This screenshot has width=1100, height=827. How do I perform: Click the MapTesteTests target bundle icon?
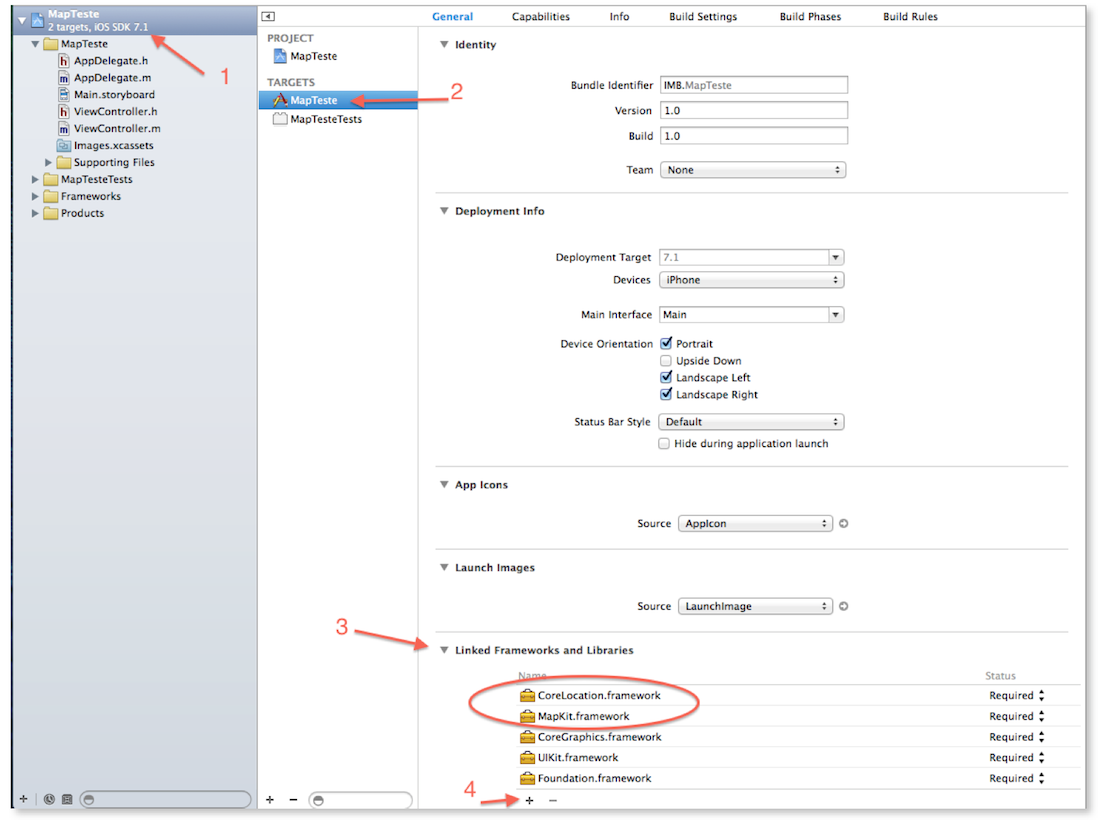tap(281, 119)
